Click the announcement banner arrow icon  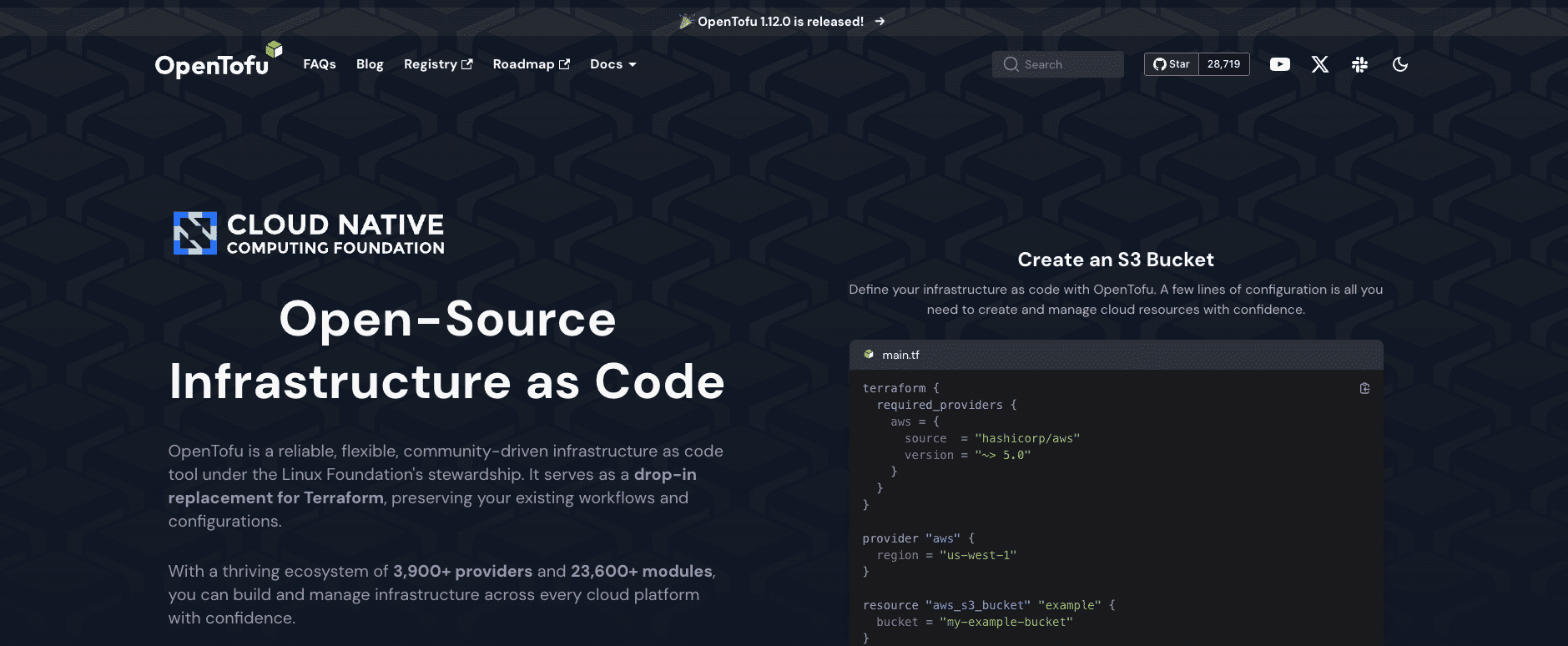point(880,22)
